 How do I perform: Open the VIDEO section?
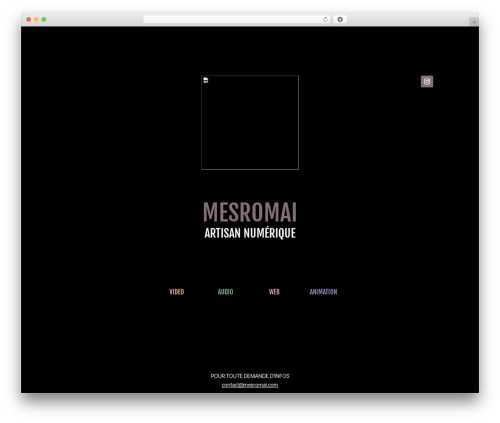(x=177, y=292)
